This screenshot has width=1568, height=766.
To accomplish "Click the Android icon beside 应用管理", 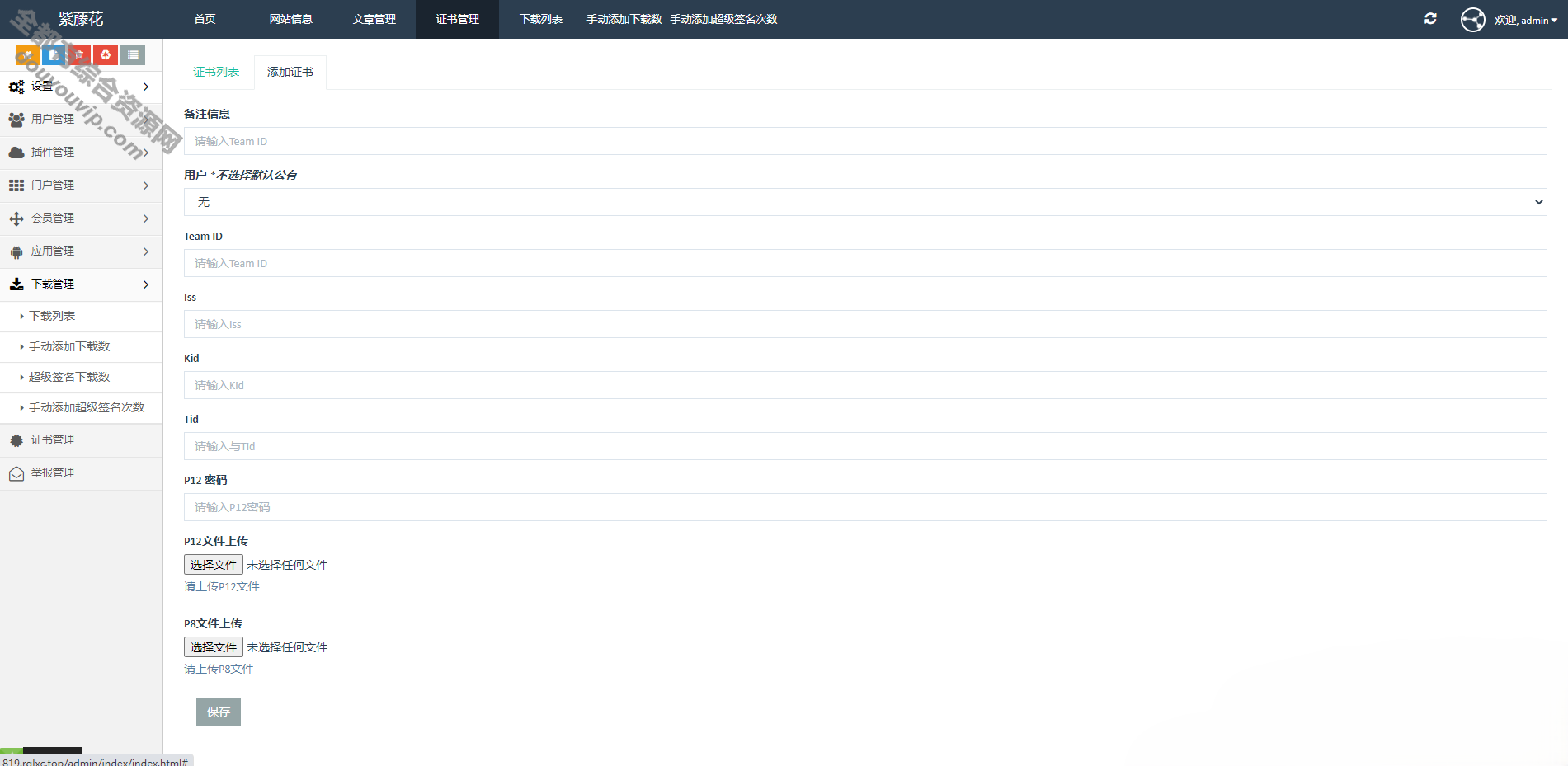I will pos(16,252).
